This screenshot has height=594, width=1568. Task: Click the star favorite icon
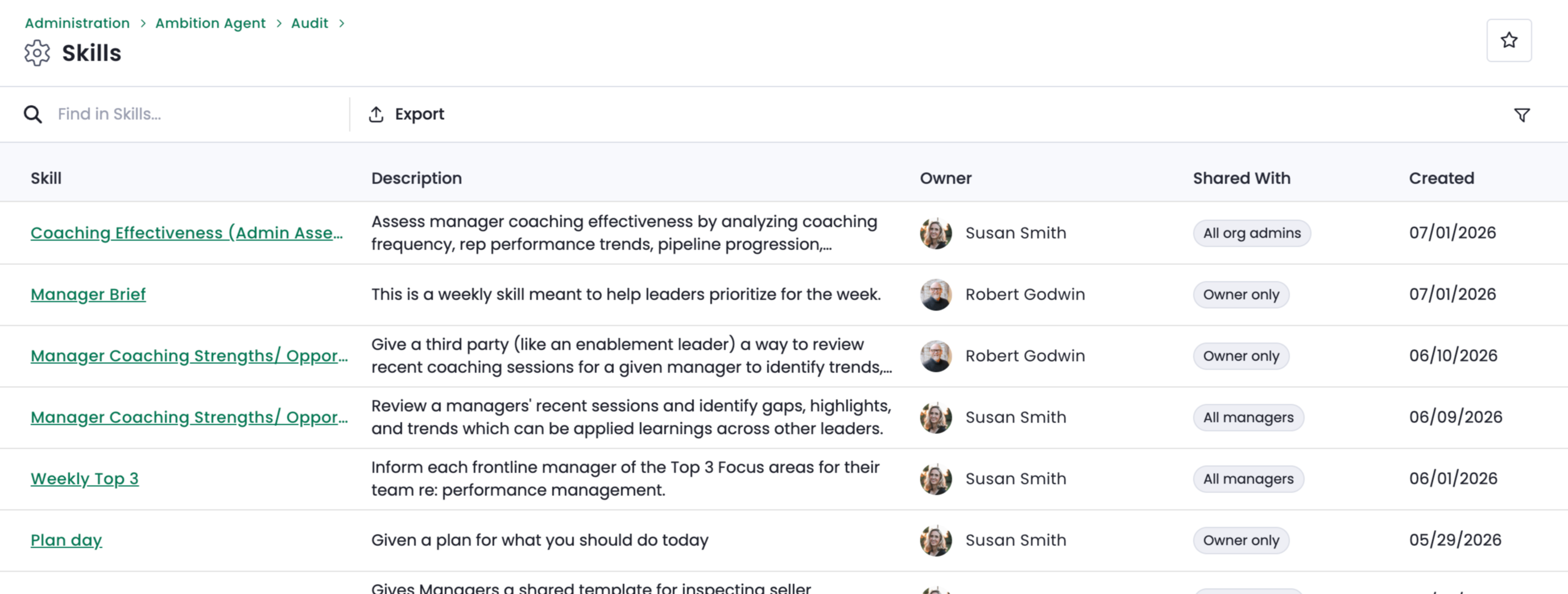click(1508, 40)
